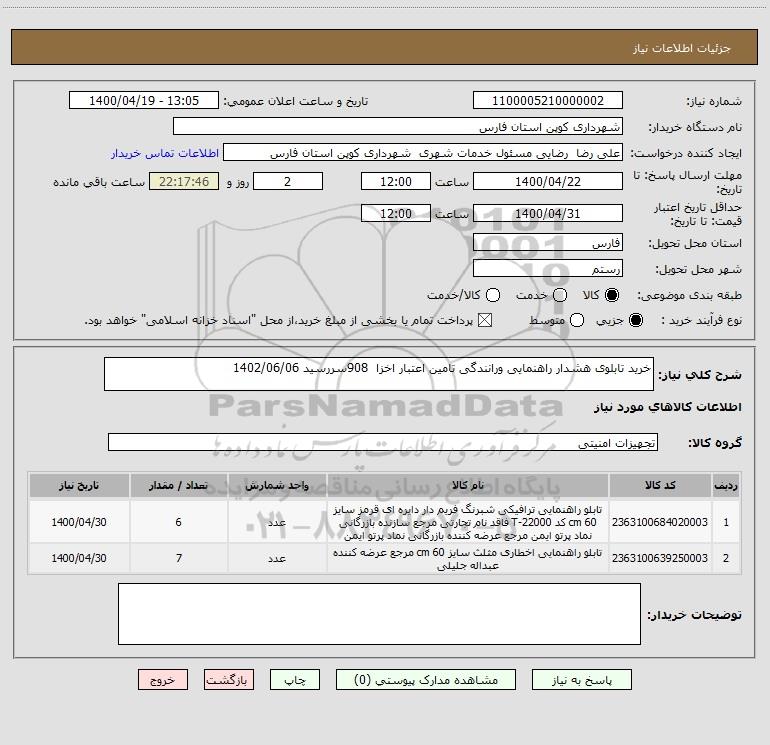
Task: Click the circular red-frame traffic sign item name
Action: (468, 522)
